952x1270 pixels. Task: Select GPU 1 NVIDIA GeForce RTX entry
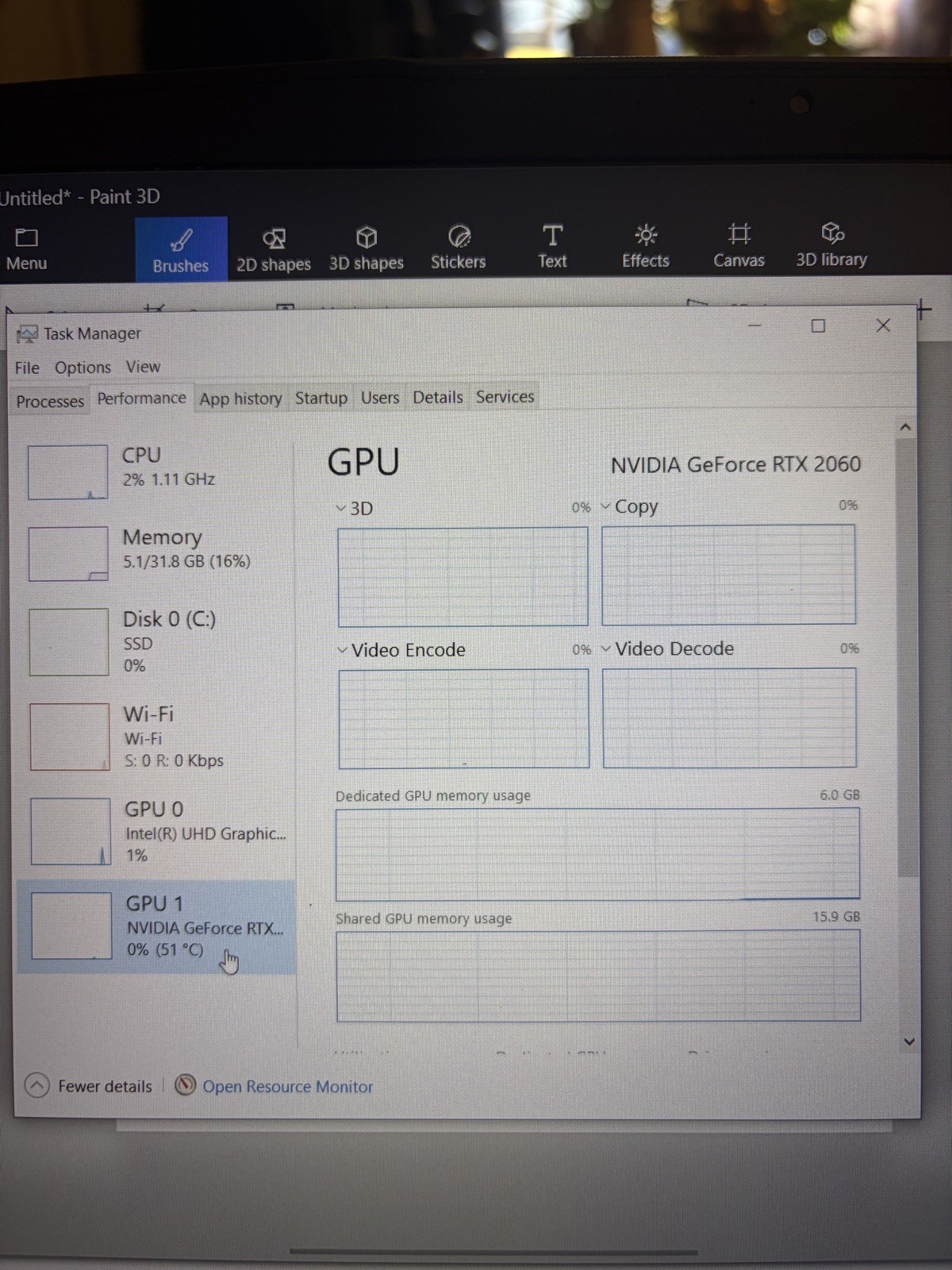(157, 926)
